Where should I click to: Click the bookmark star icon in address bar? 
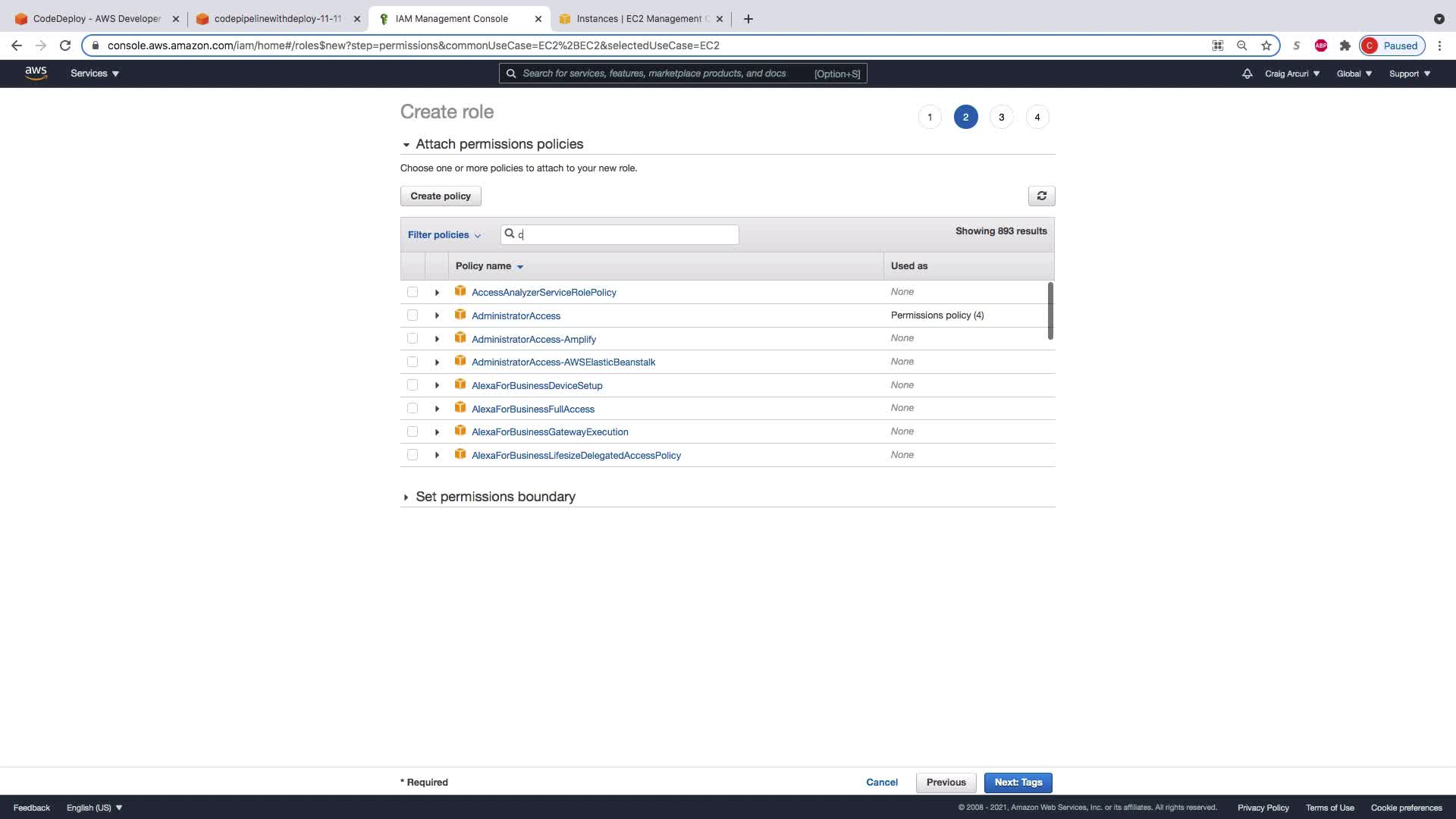[1266, 45]
